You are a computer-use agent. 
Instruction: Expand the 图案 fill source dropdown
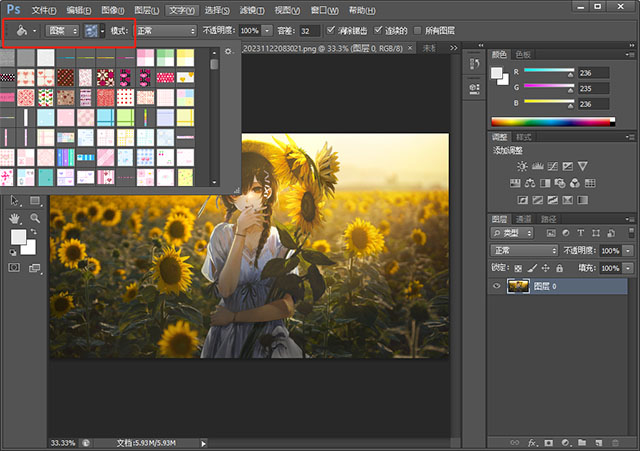[62, 31]
